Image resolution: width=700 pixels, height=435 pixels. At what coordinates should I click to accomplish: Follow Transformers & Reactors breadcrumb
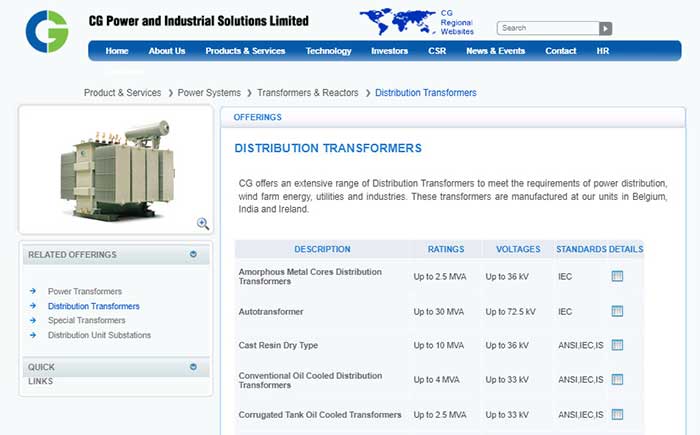308,92
